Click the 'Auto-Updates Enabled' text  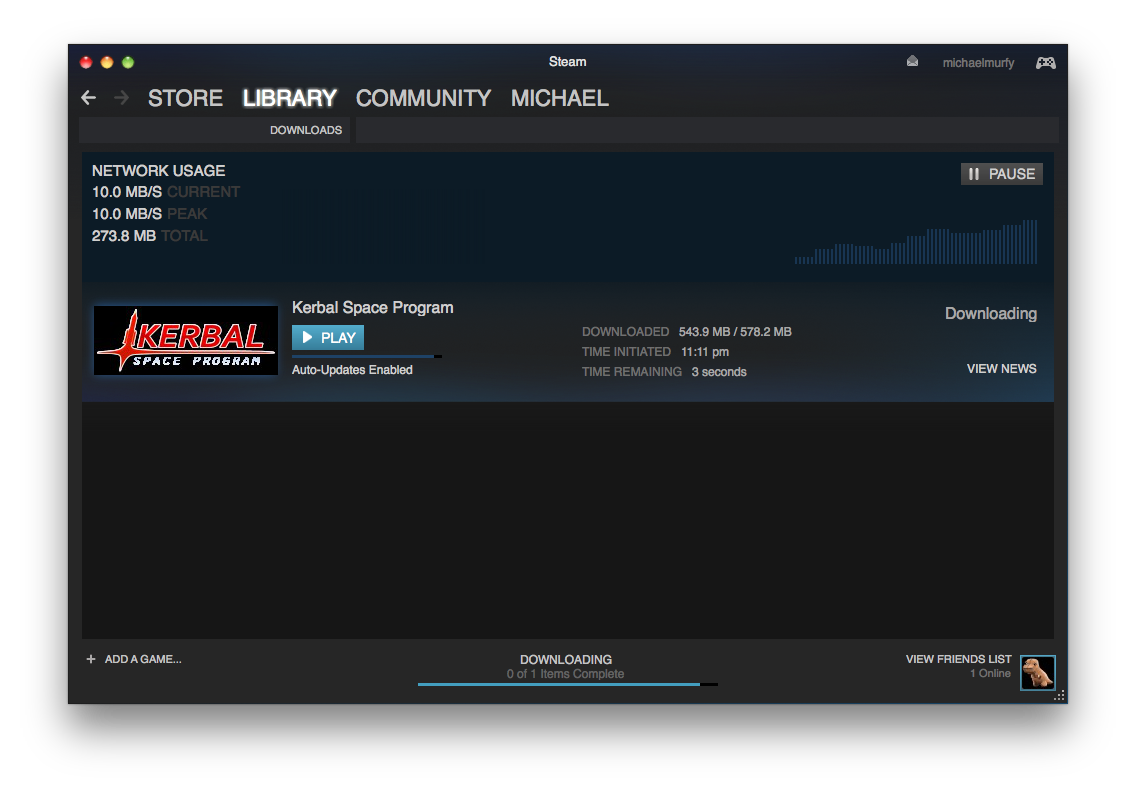click(x=352, y=370)
